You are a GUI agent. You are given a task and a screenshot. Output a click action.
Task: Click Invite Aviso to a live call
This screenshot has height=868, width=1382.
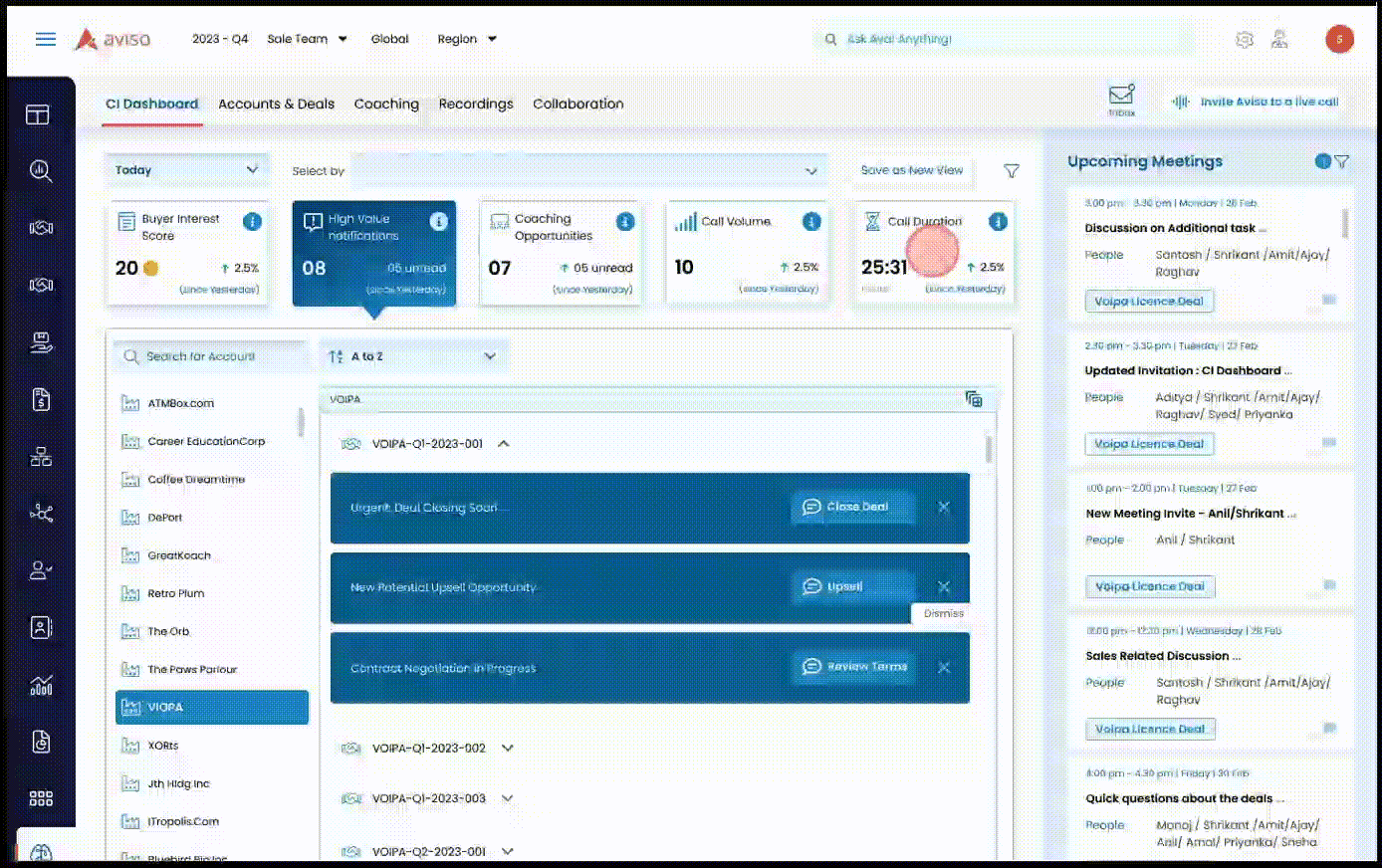[1256, 102]
